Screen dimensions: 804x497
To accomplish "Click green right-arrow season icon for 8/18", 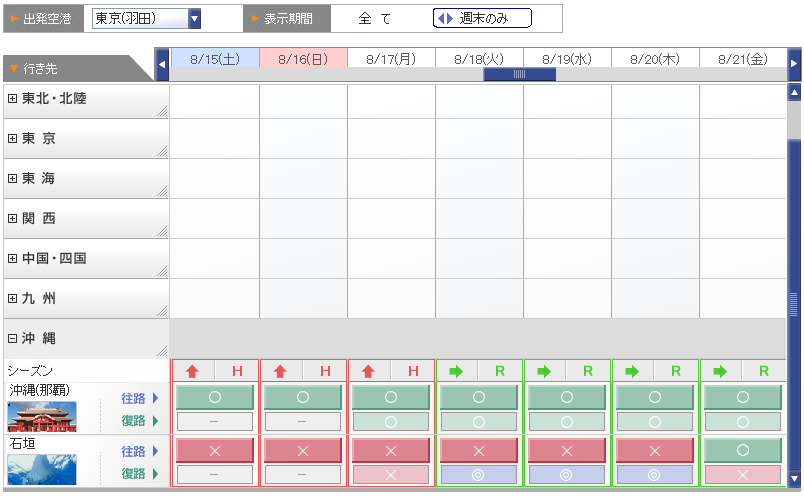I will pos(457,371).
